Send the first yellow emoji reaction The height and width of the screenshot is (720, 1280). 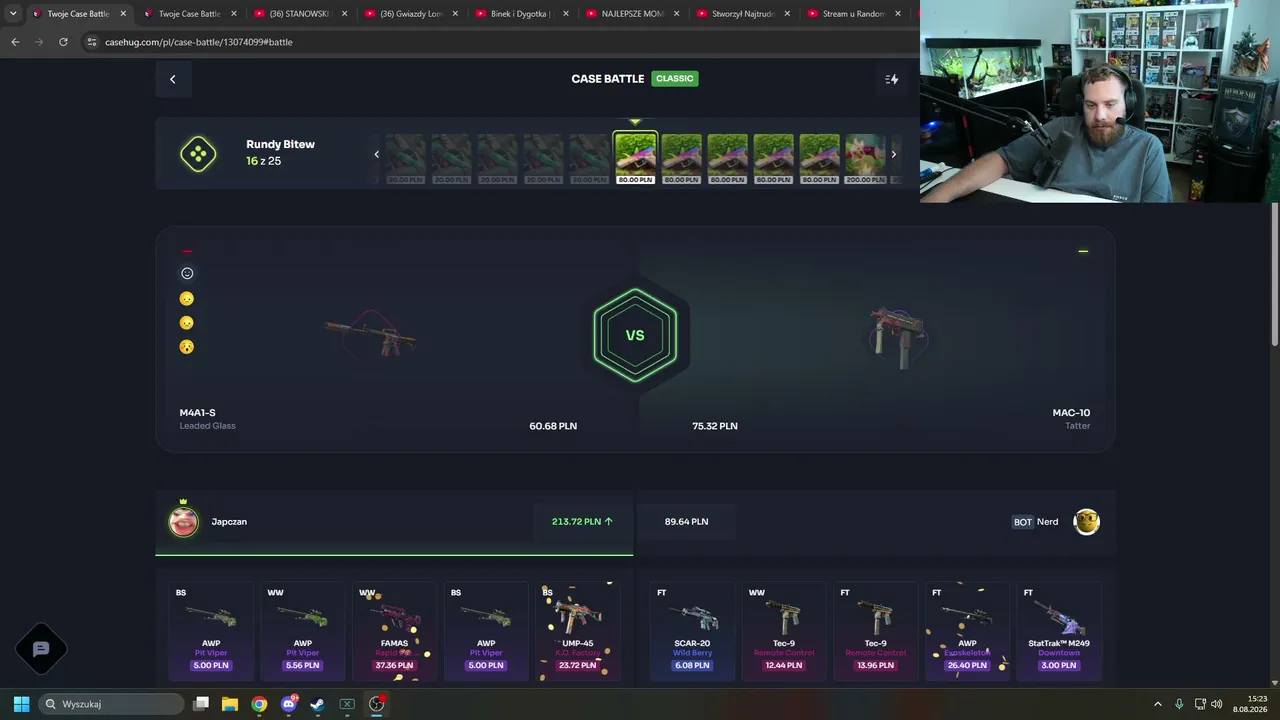(187, 298)
